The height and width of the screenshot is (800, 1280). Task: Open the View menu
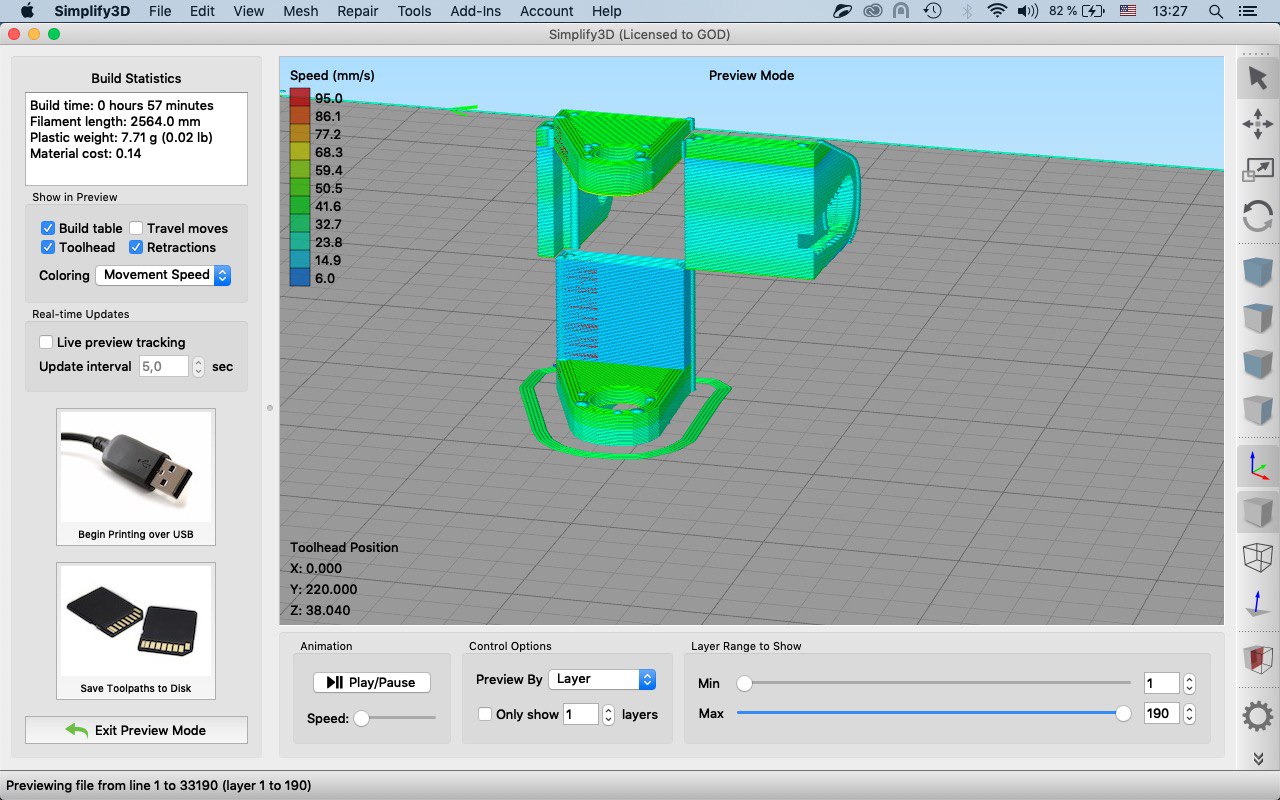(x=249, y=11)
